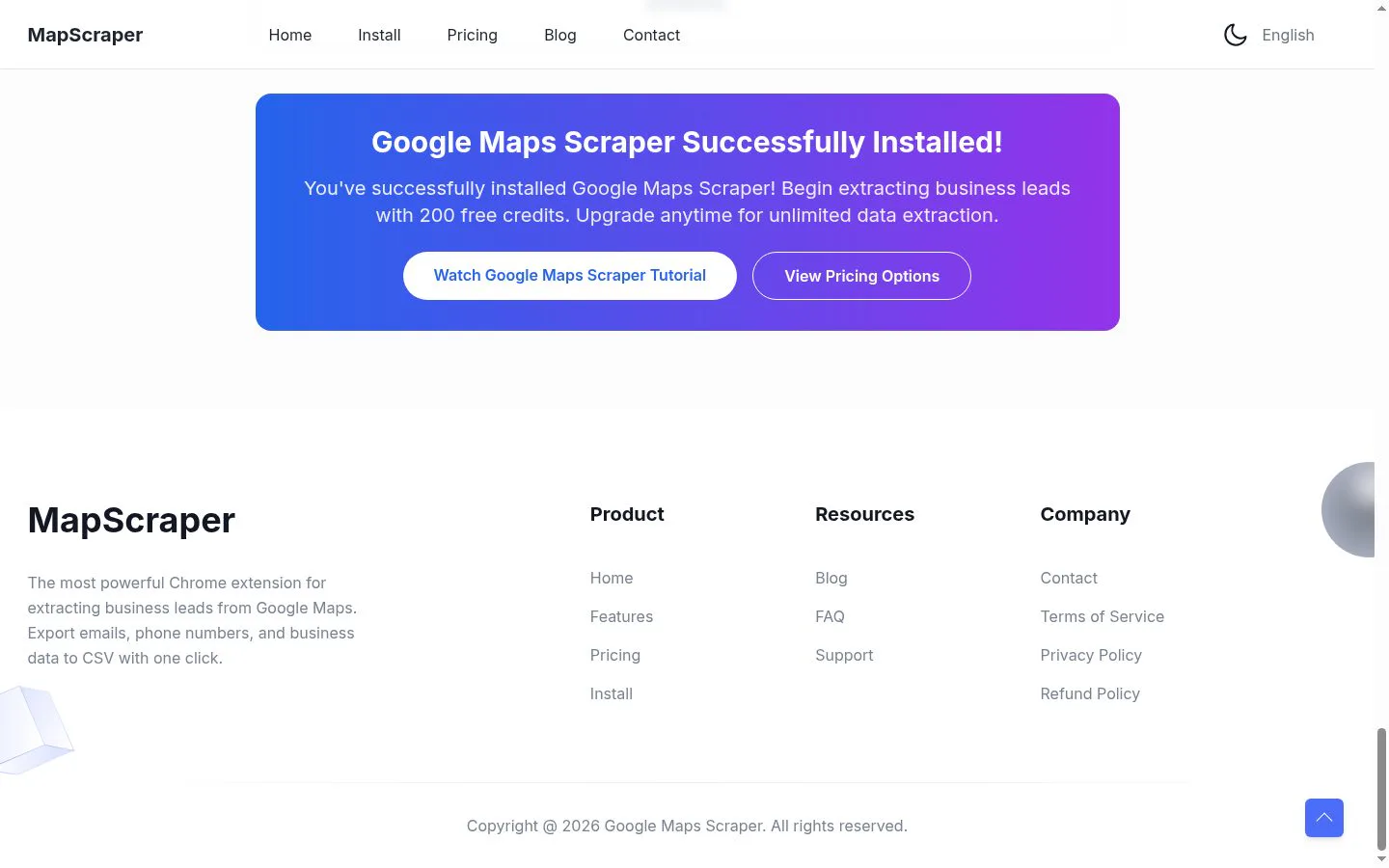Click Watch Google Maps Scraper Tutorial button
This screenshot has width=1389, height=868.
click(x=570, y=276)
